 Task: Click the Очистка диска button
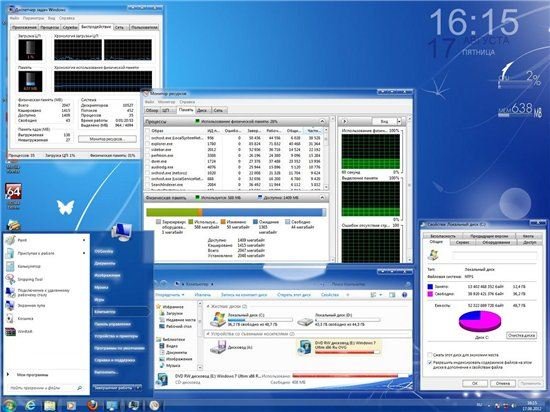(521, 336)
